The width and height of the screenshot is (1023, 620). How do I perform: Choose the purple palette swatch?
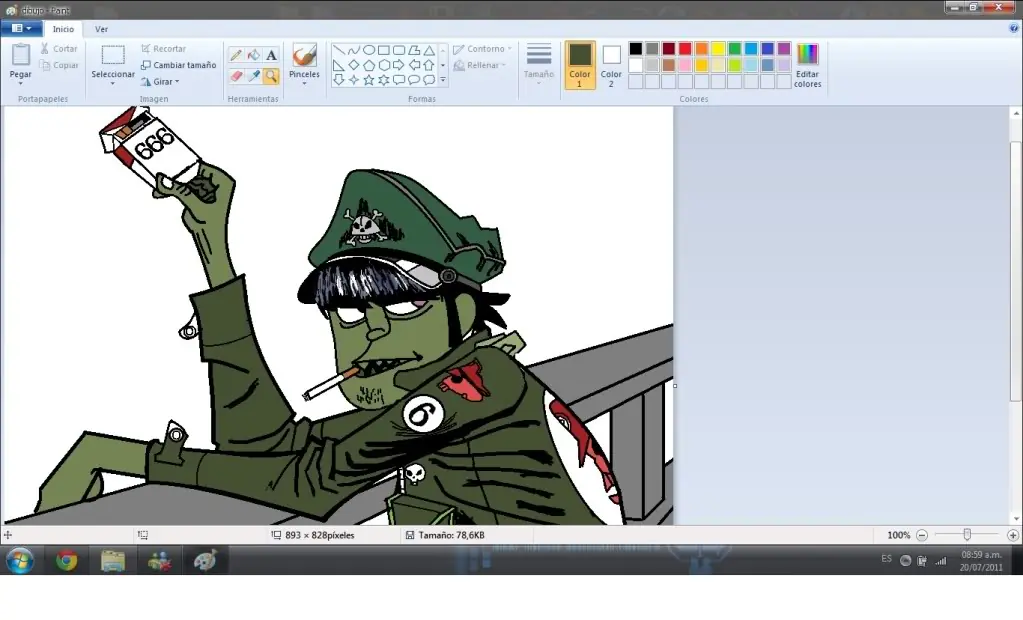[784, 48]
